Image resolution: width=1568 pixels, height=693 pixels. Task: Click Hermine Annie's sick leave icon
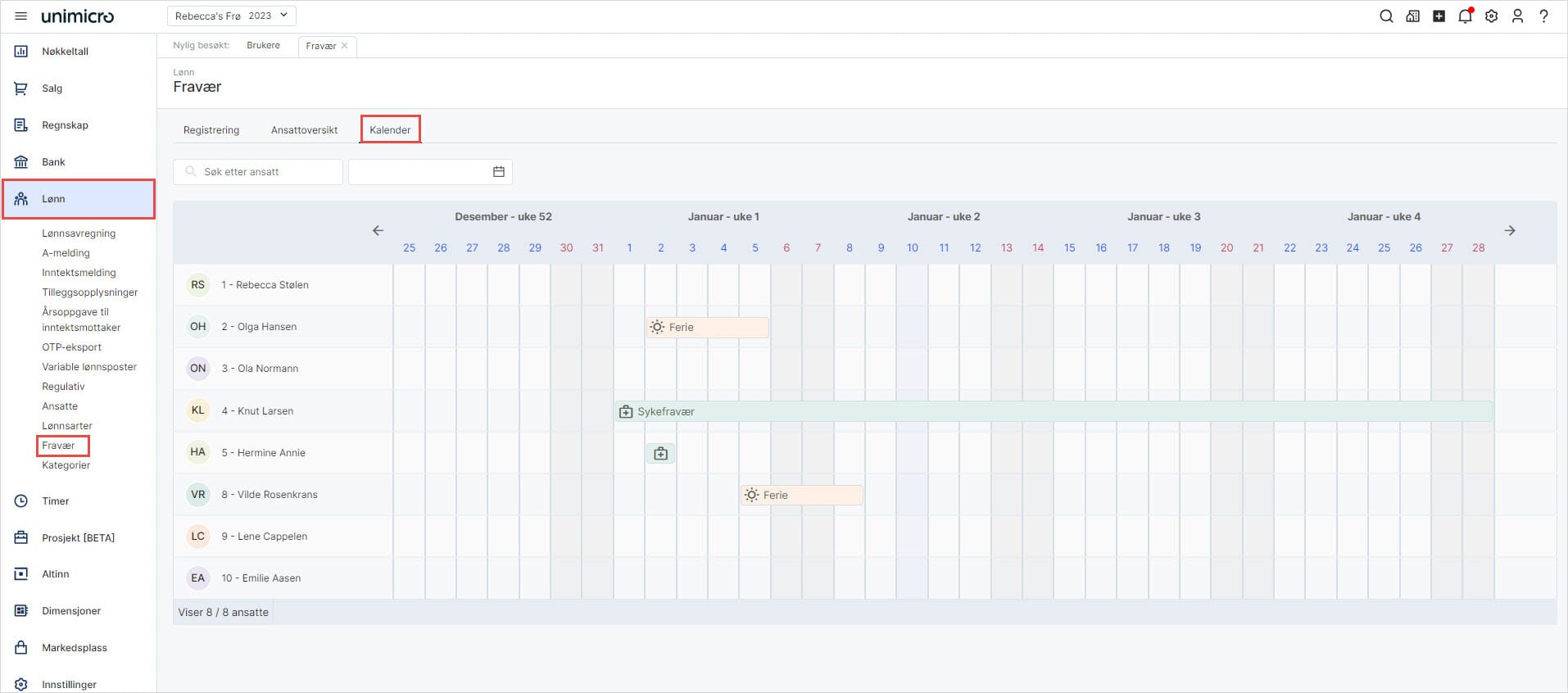(660, 454)
